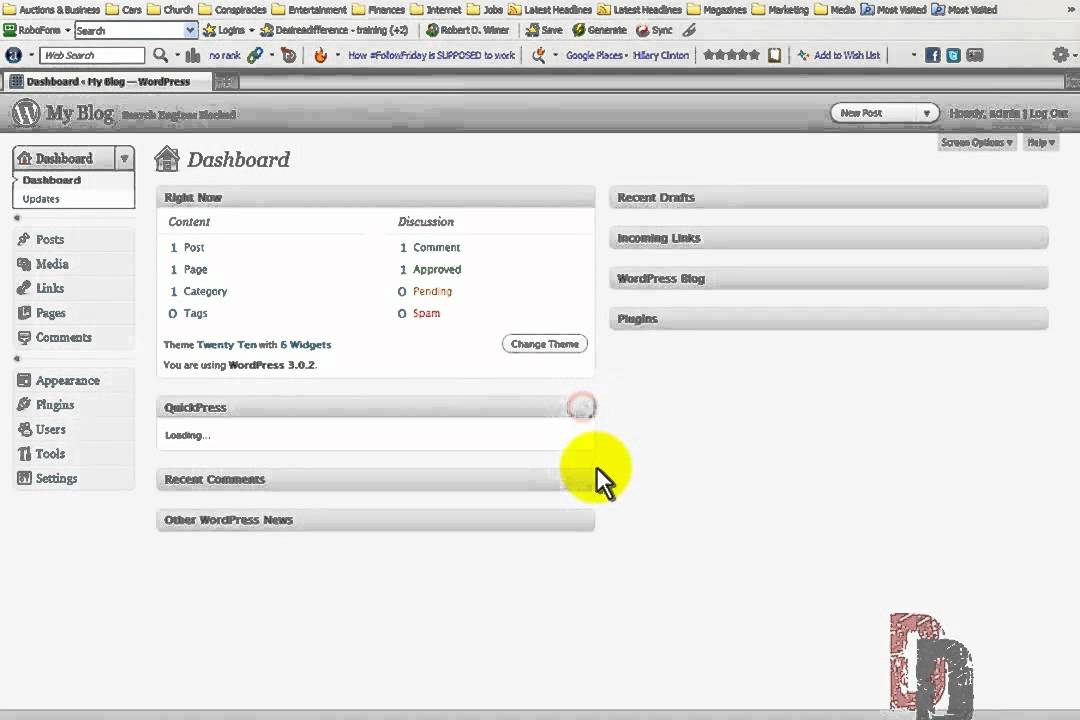Viewport: 1080px width, 720px height.
Task: Expand the Other WordPress News widget header
Action: (375, 520)
